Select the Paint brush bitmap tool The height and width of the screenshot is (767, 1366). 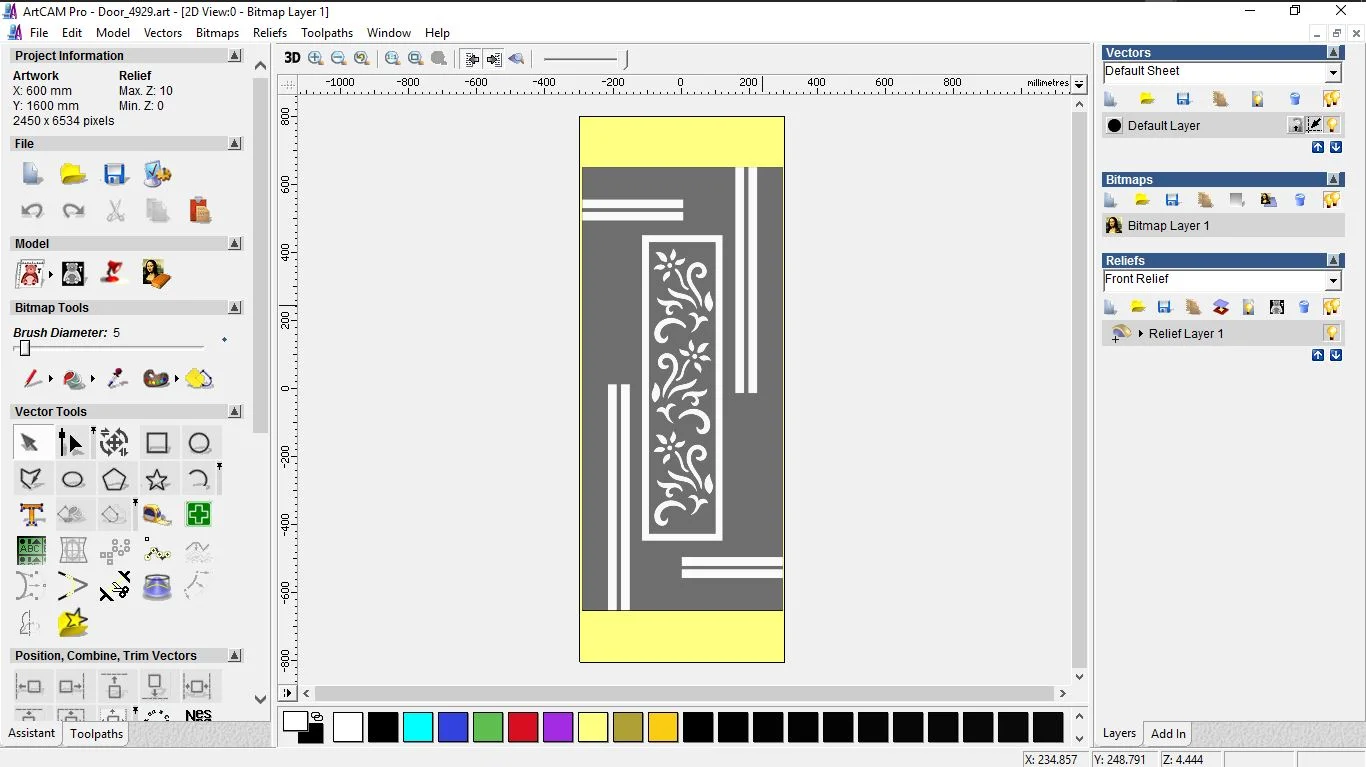[x=32, y=379]
